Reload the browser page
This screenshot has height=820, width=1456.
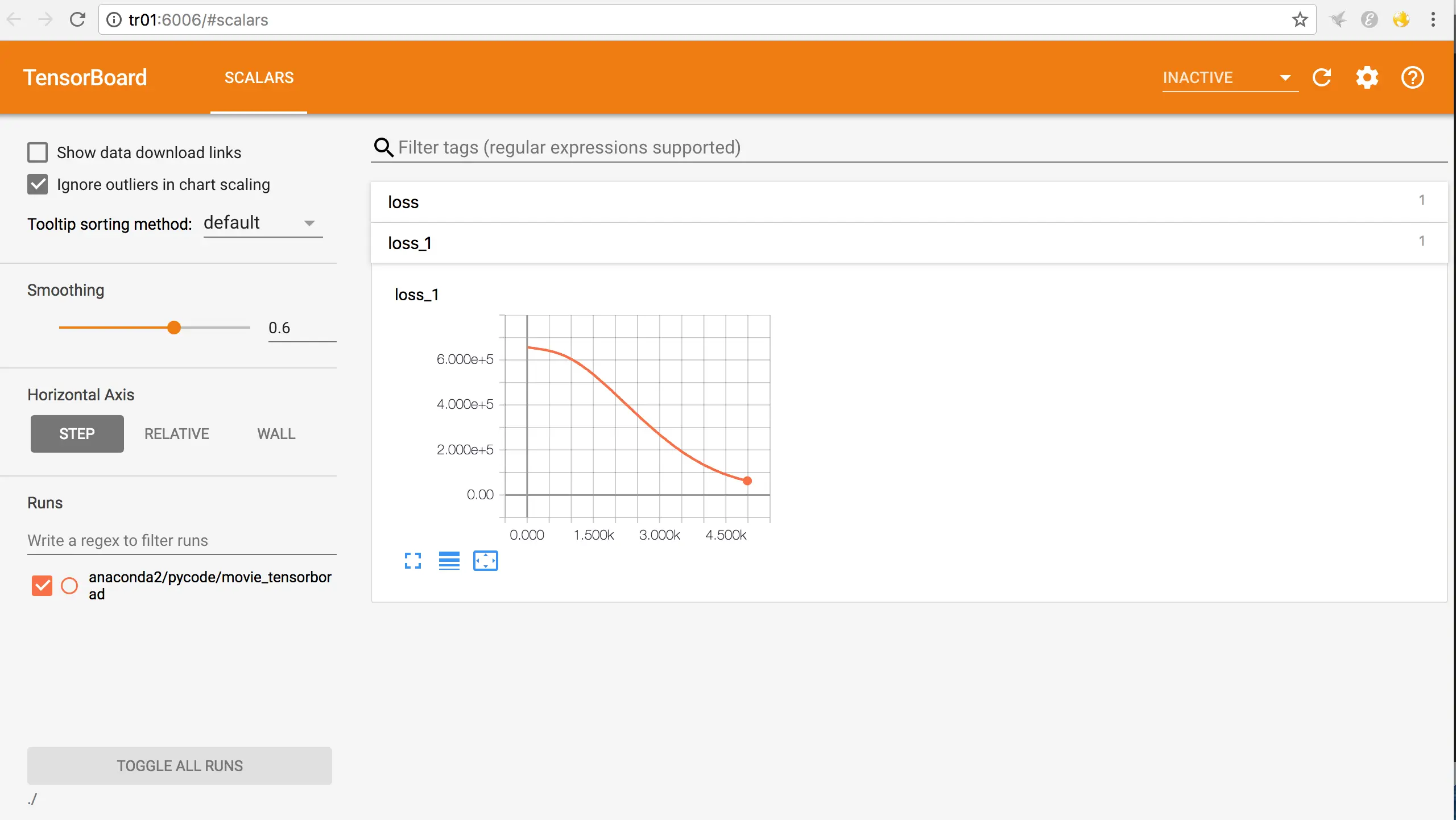77,20
